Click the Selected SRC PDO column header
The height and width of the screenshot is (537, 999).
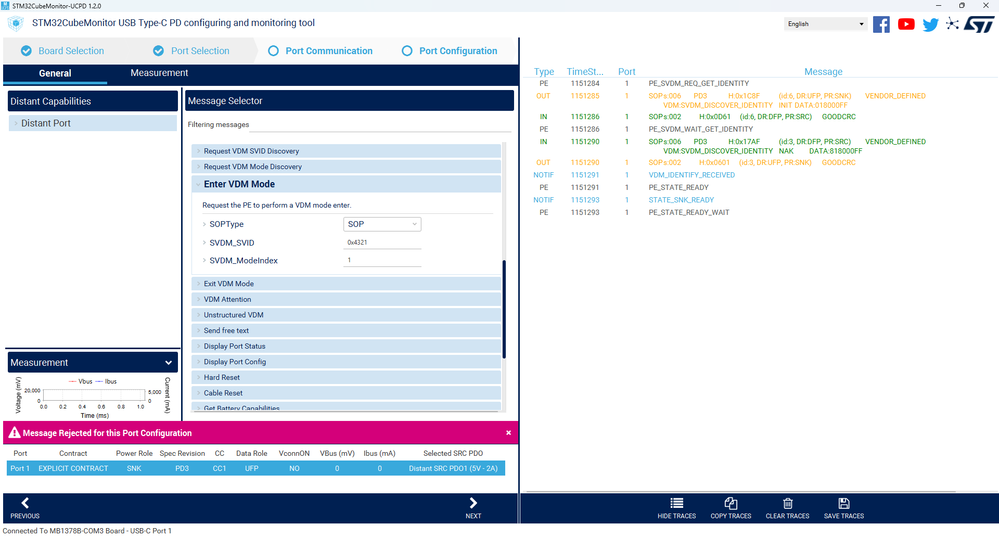[453, 454]
